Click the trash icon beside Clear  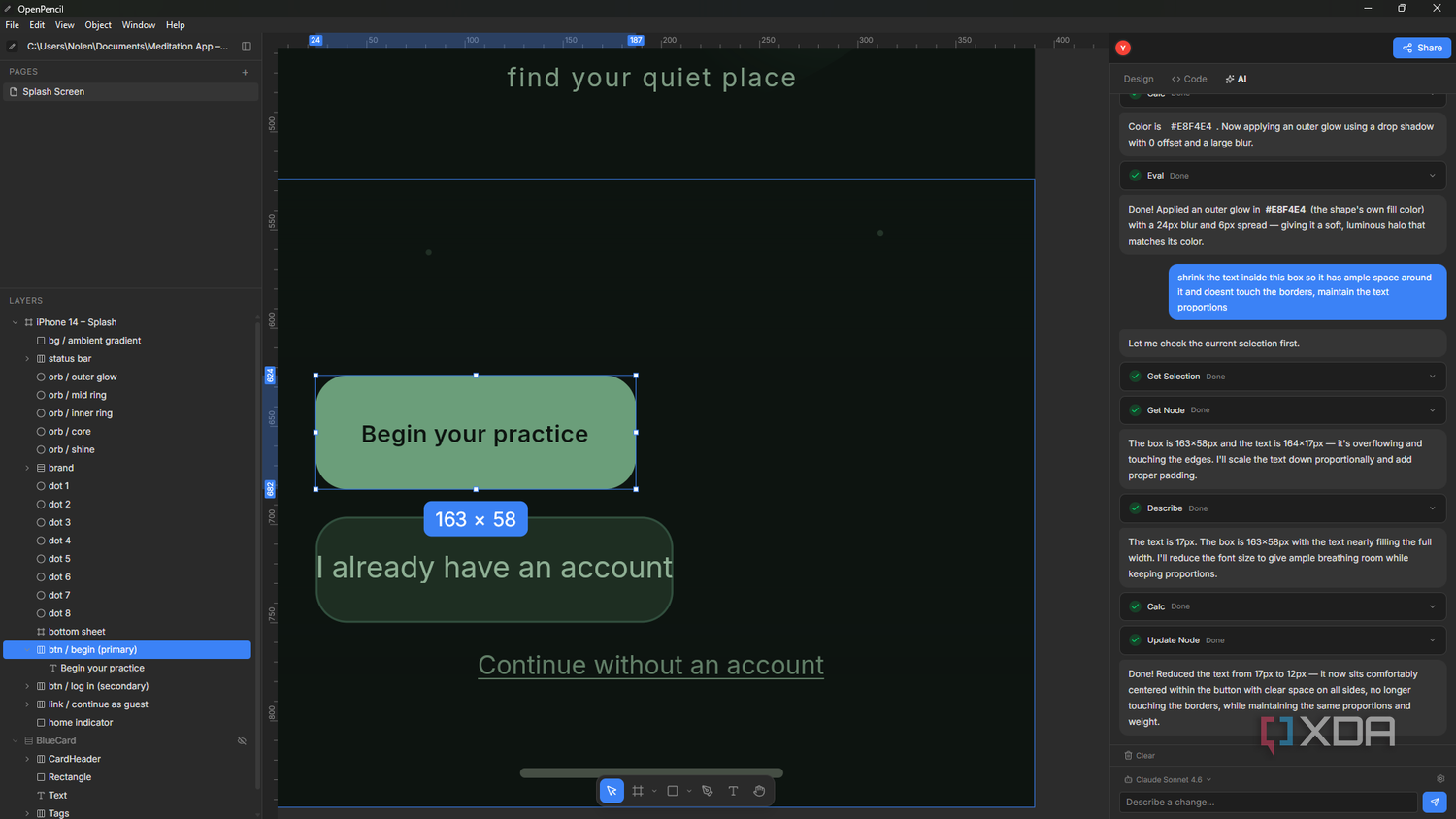pyautogui.click(x=1128, y=755)
